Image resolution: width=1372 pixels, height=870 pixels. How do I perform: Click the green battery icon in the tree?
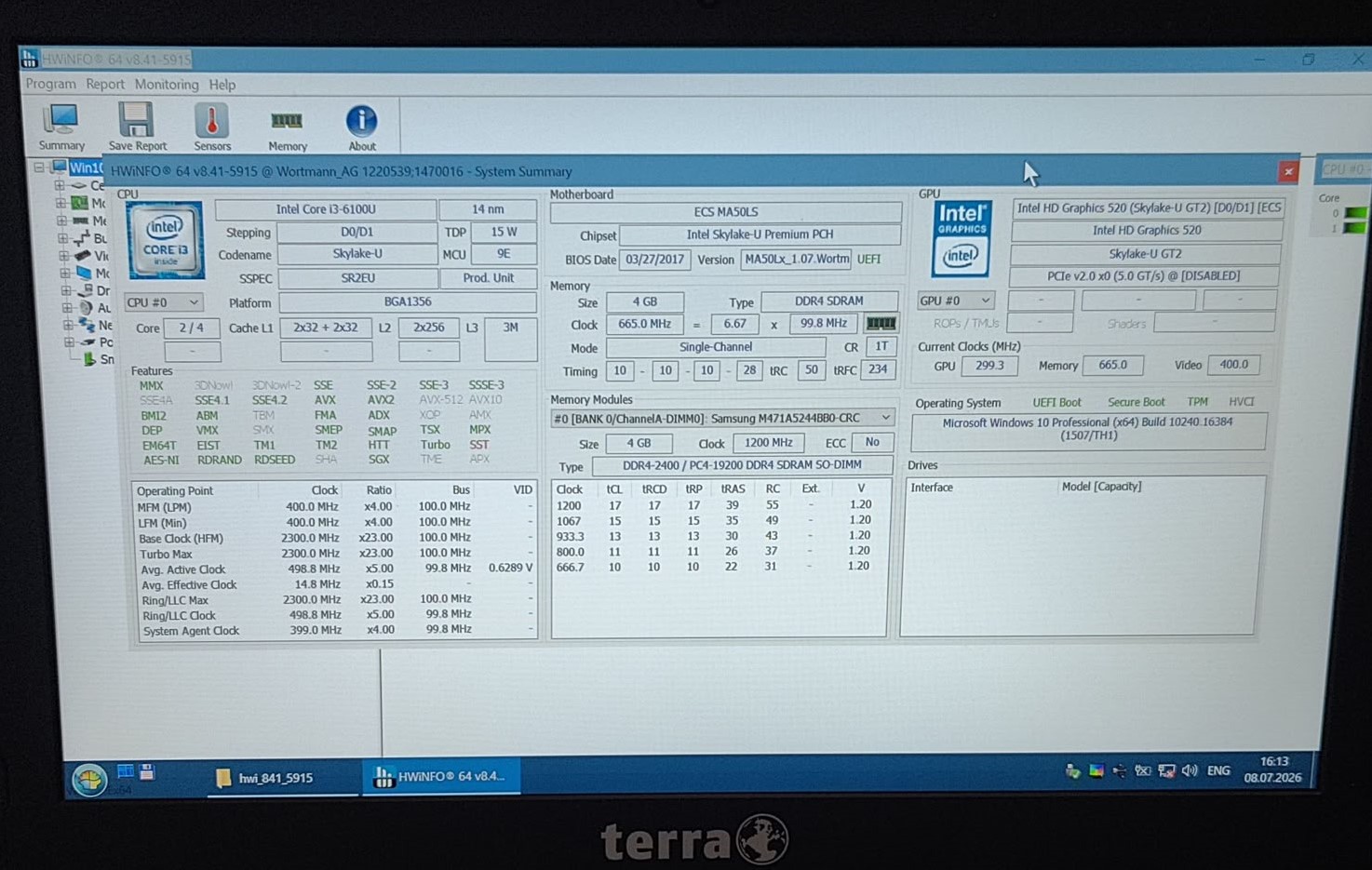[89, 359]
